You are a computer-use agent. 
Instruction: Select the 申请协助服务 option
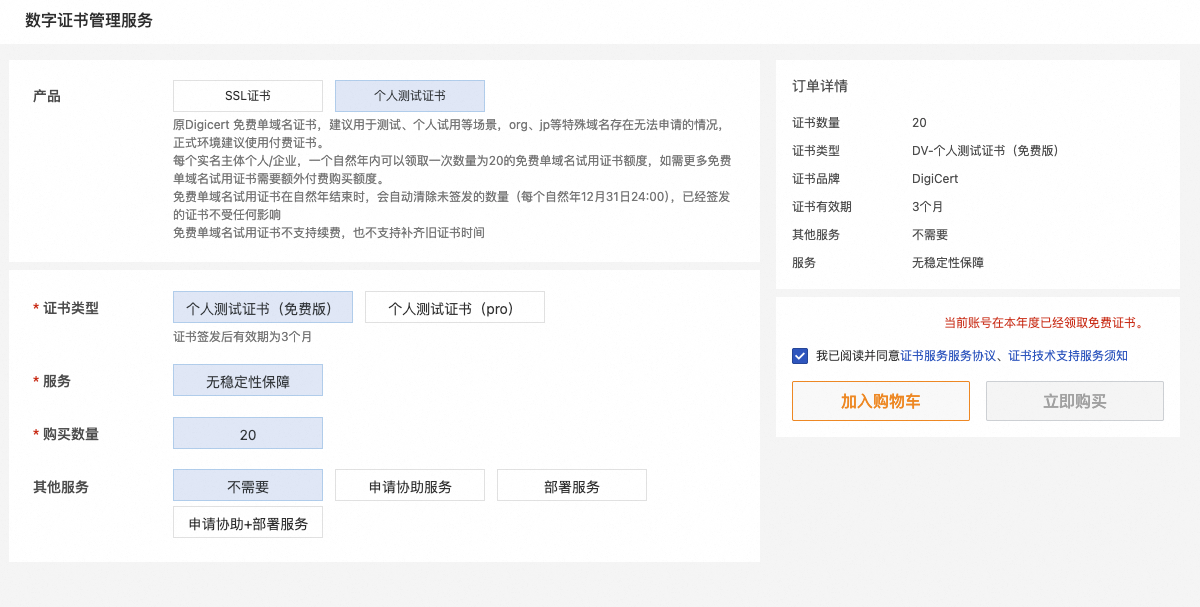coord(409,486)
